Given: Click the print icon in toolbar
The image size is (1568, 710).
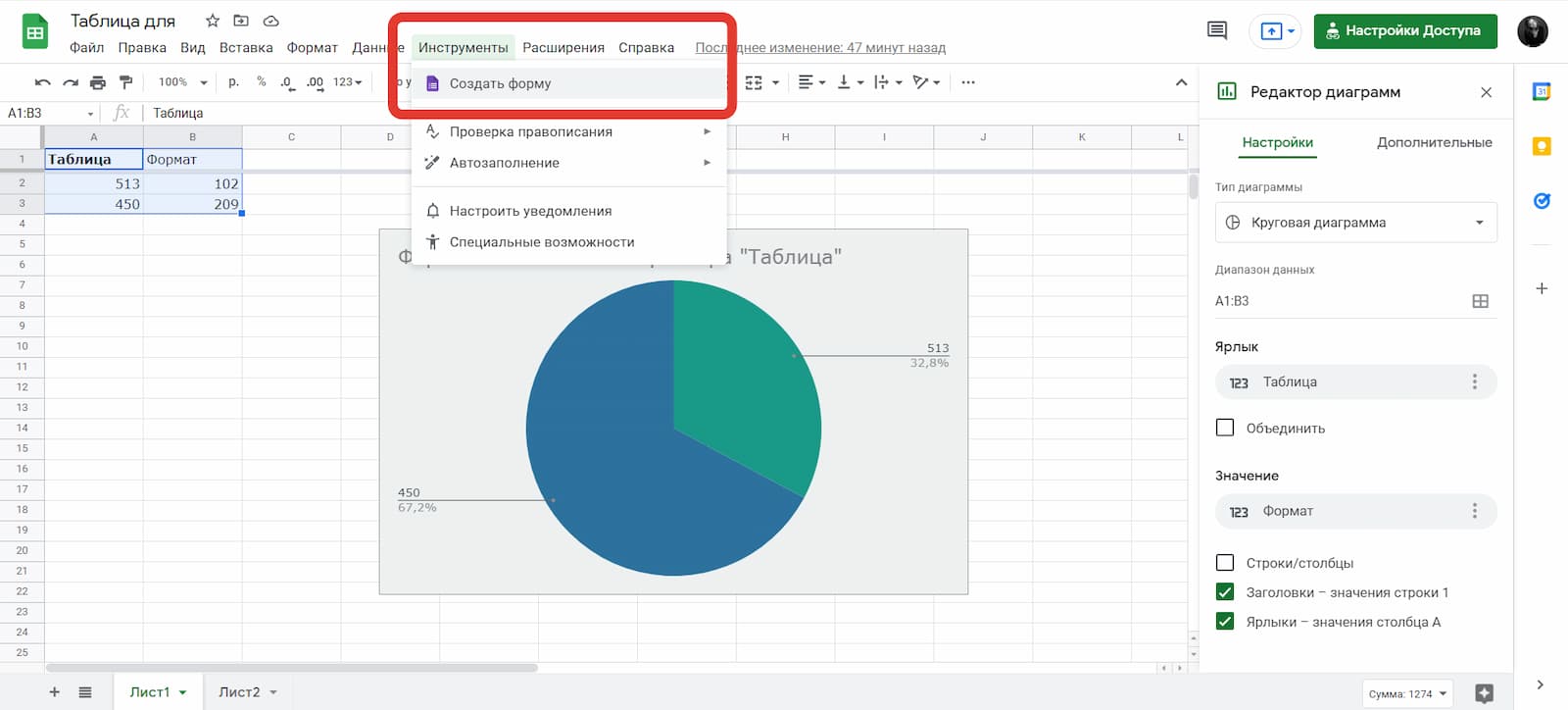Looking at the screenshot, I should click(x=98, y=82).
